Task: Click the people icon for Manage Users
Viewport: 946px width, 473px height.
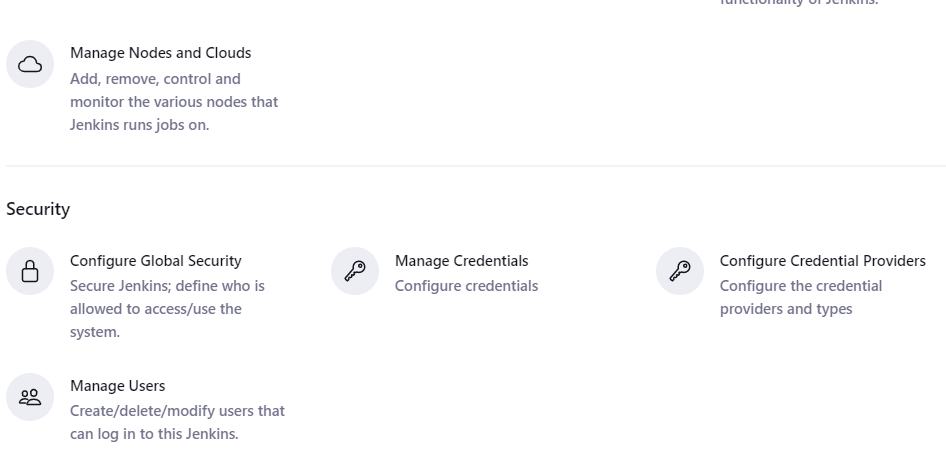Action: 30,397
